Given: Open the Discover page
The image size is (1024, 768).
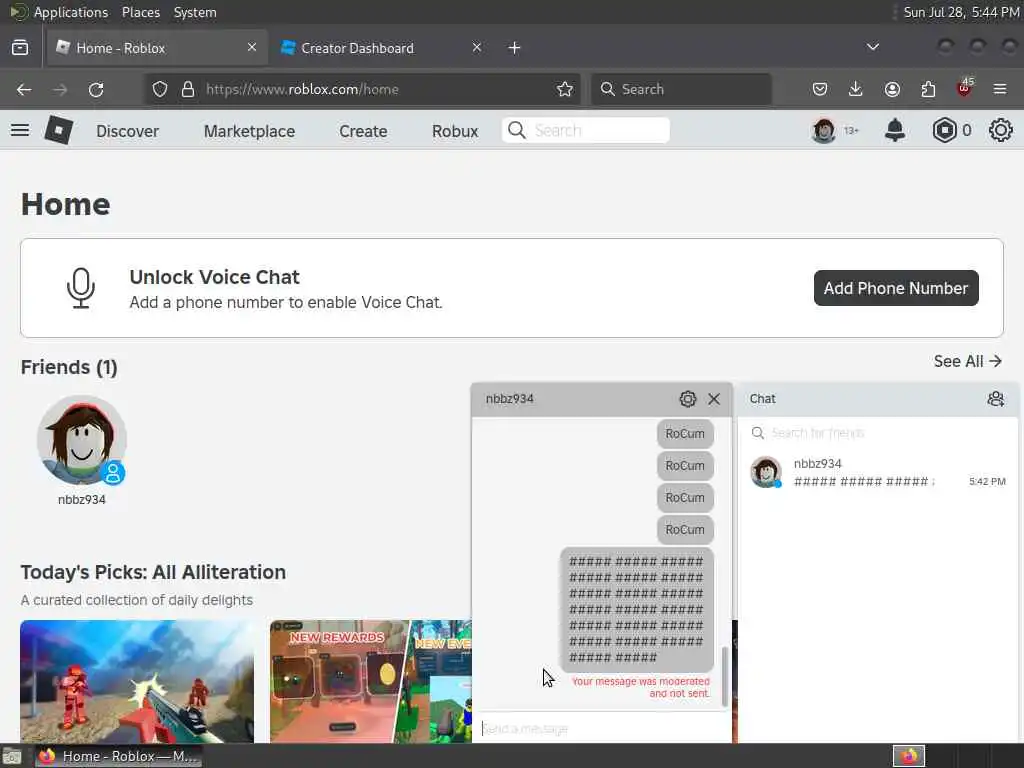Looking at the screenshot, I should point(127,131).
